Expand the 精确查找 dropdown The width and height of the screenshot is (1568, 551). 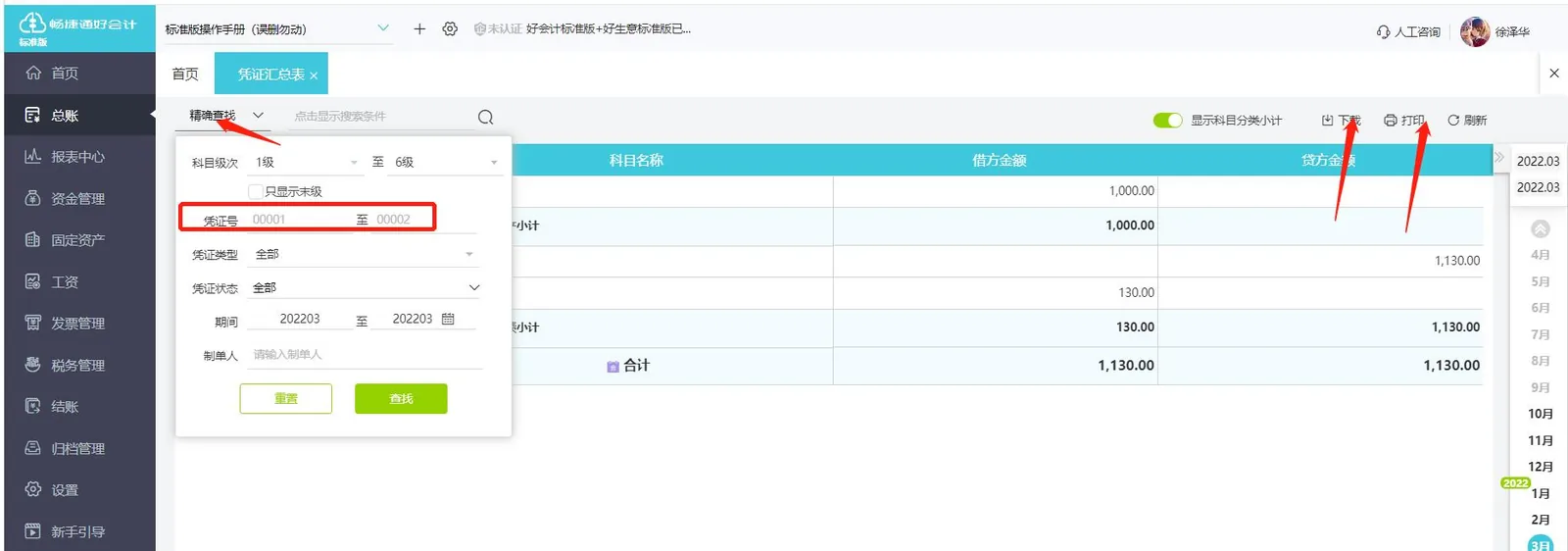point(226,115)
